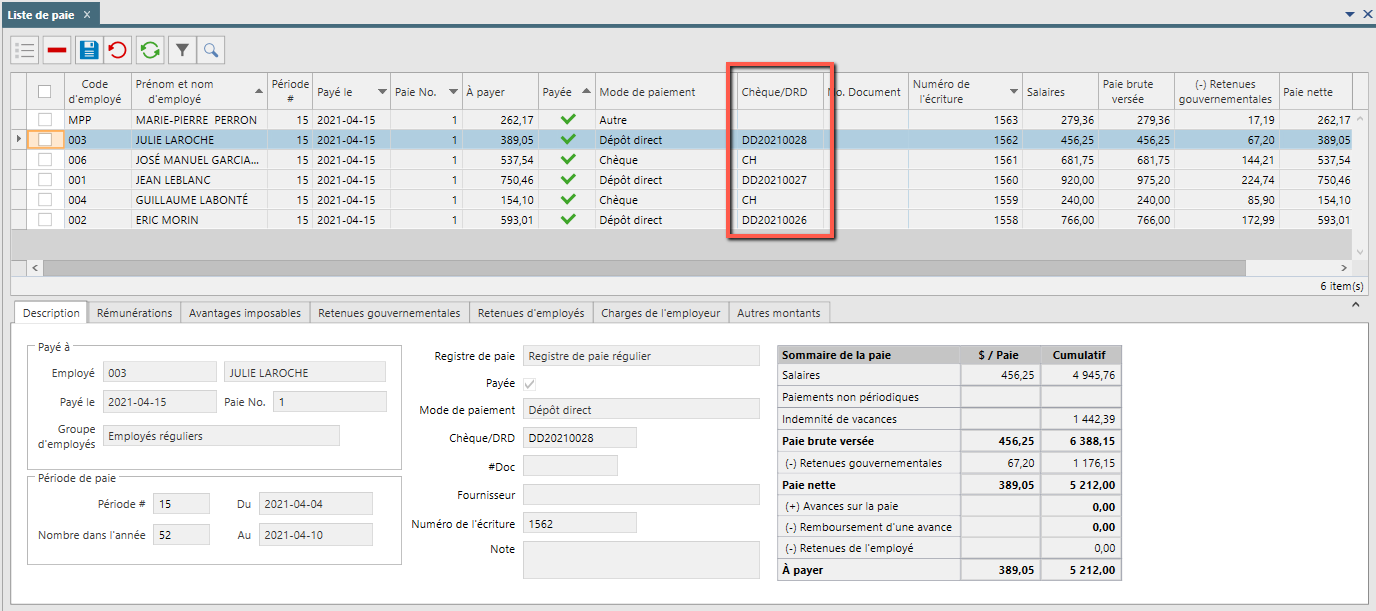Viewport: 1376px width, 611px height.
Task: Click the red undo arrow icon
Action: pos(118,50)
